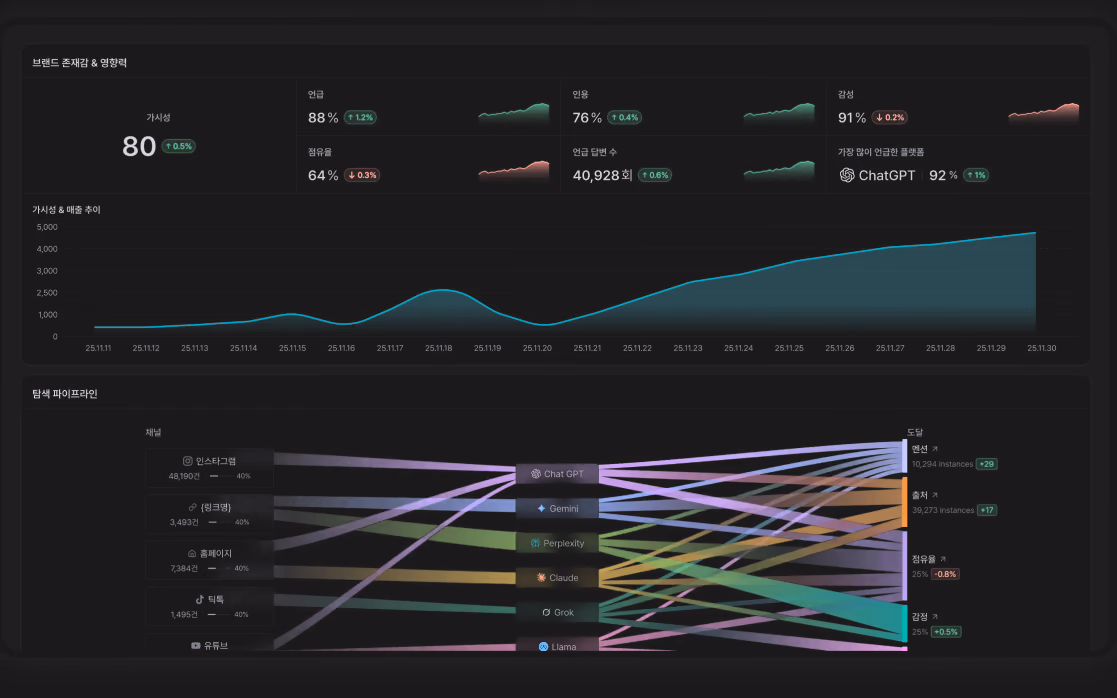Open the arrow link icon next to 감정
The image size is (1117, 698).
point(935,617)
